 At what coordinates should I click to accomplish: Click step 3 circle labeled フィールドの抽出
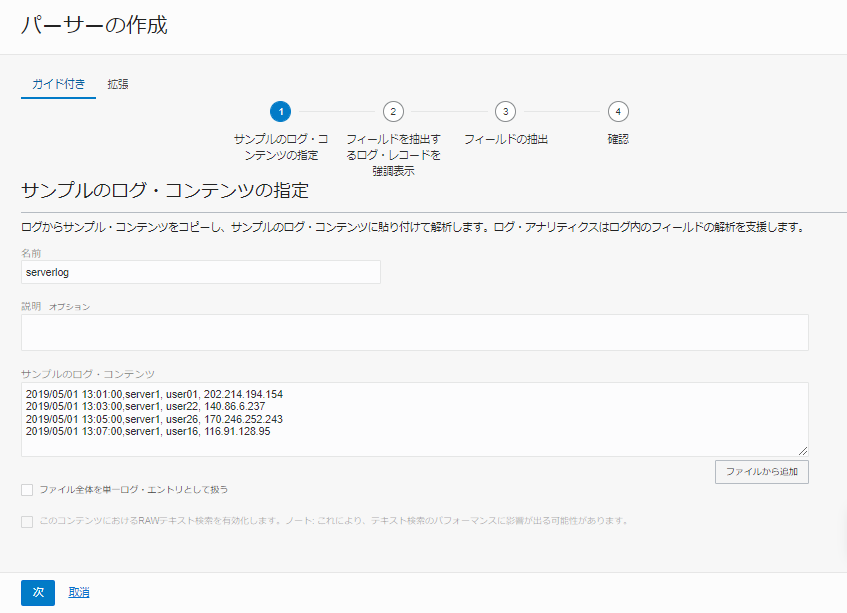tap(505, 113)
